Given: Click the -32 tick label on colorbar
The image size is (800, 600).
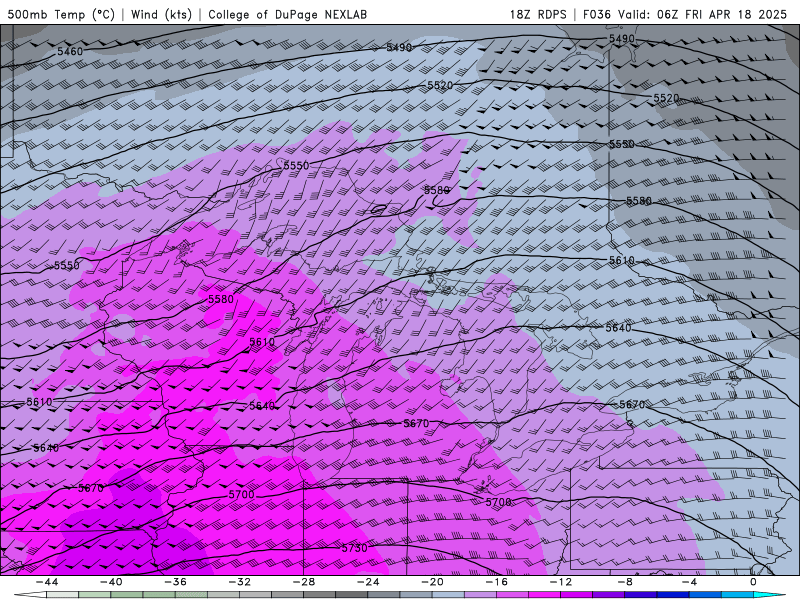Looking at the screenshot, I should pos(239,582).
